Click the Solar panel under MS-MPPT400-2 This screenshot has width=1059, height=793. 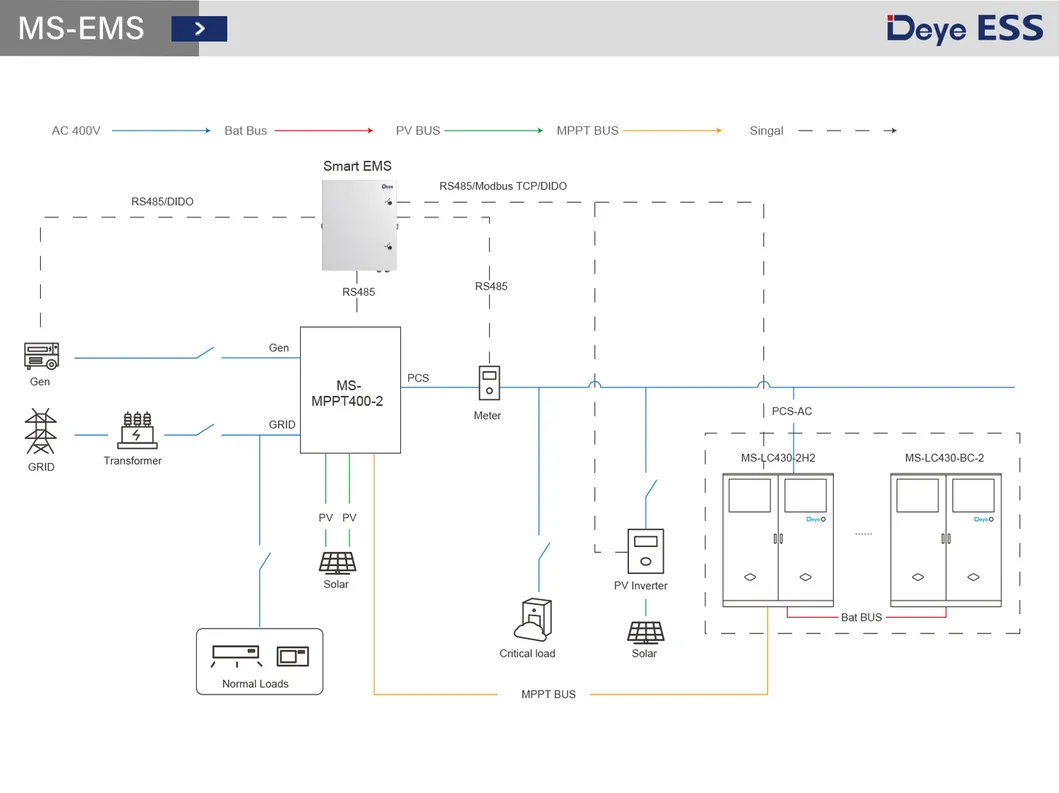[336, 561]
